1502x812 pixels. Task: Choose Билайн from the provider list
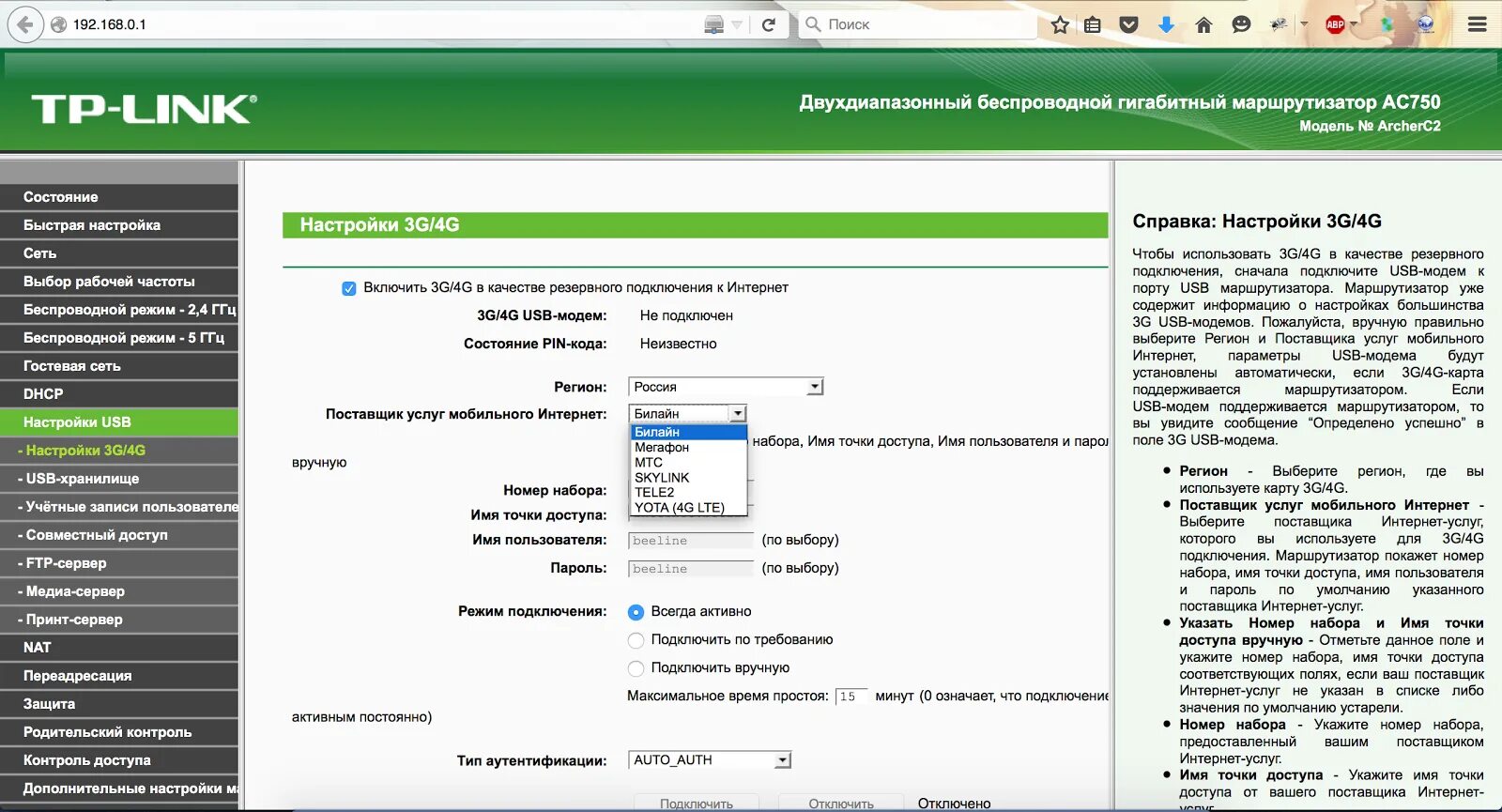pyautogui.click(x=689, y=432)
